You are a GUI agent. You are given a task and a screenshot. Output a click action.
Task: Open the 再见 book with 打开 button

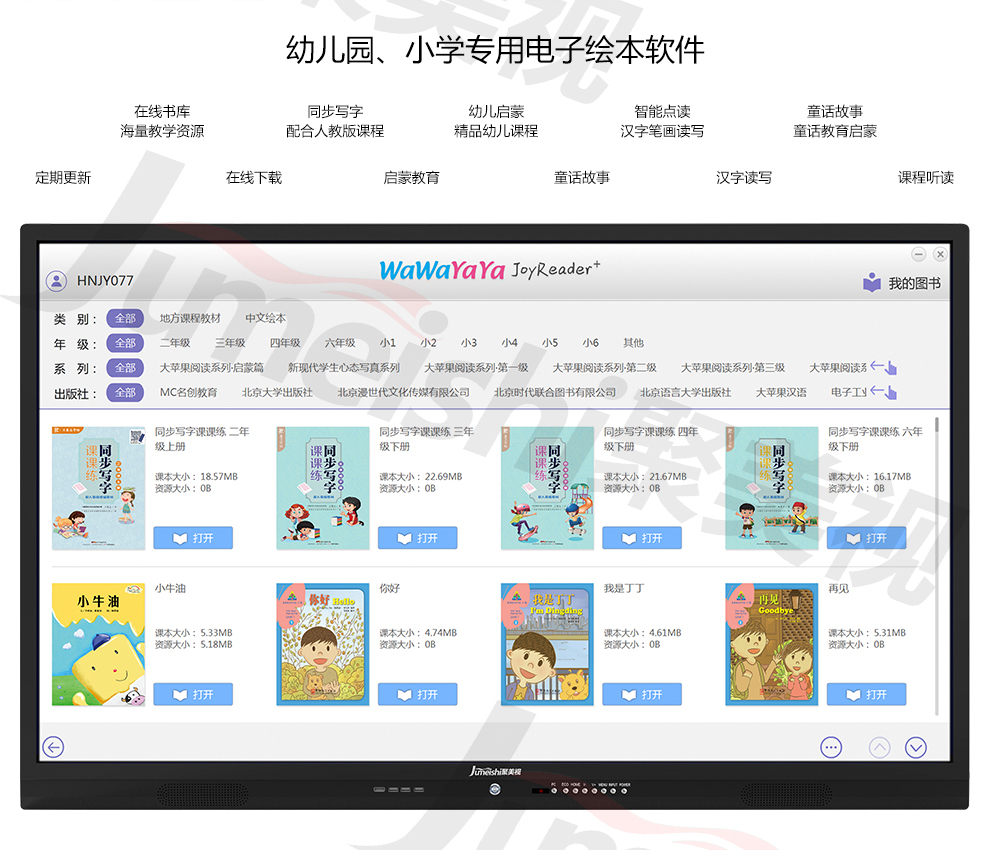866,695
